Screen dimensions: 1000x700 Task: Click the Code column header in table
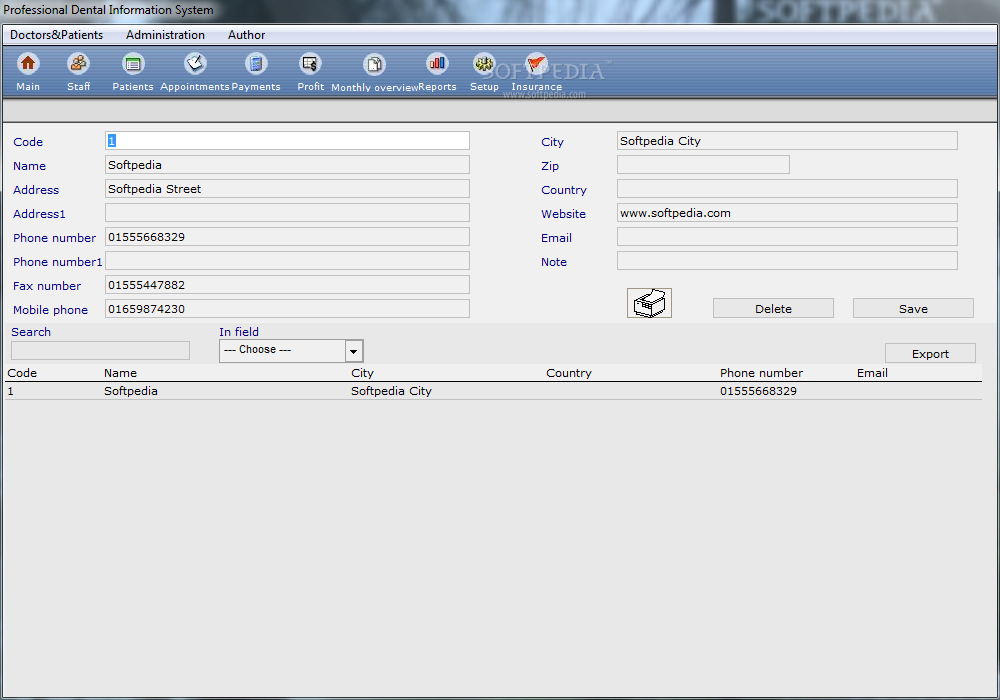coord(22,373)
